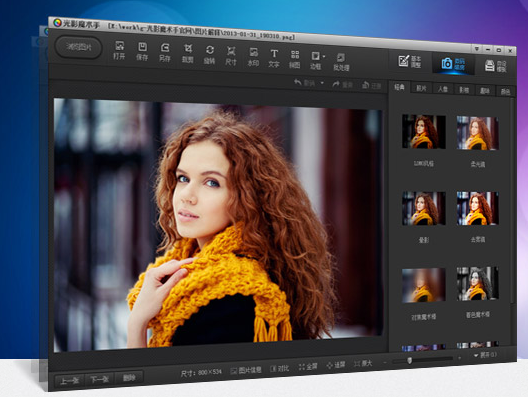Click the 删除 delete button

(x=129, y=377)
